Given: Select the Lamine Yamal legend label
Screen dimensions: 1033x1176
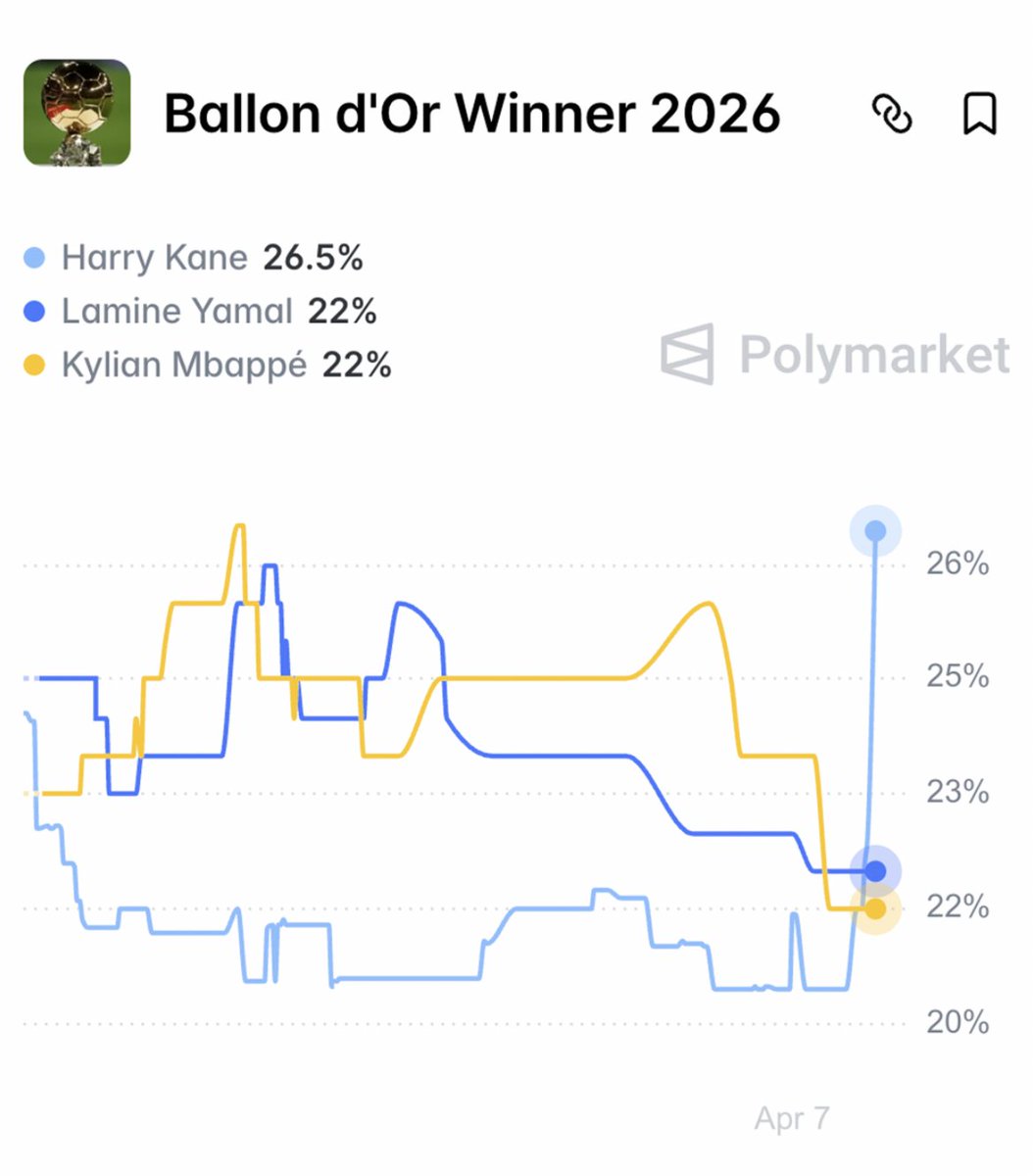Looking at the screenshot, I should click(x=176, y=312).
